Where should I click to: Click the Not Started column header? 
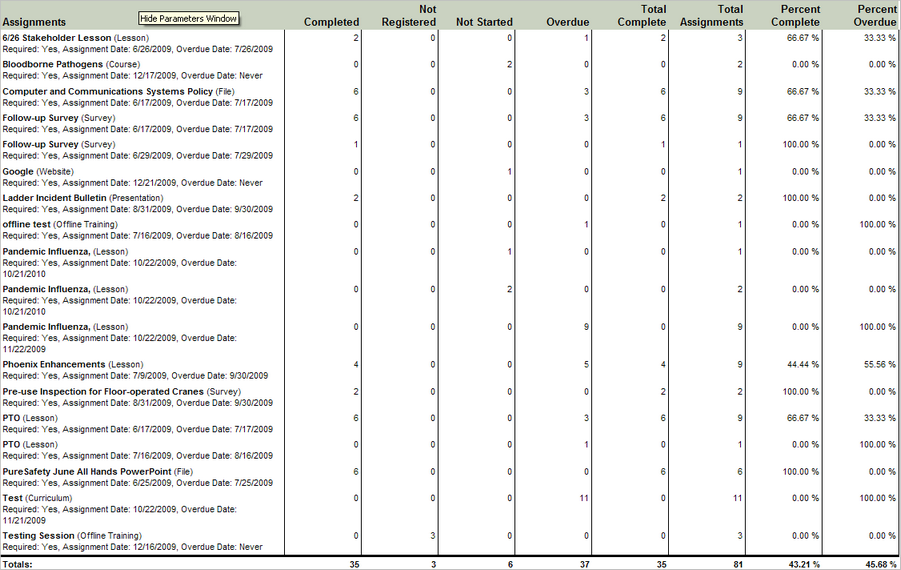484,22
